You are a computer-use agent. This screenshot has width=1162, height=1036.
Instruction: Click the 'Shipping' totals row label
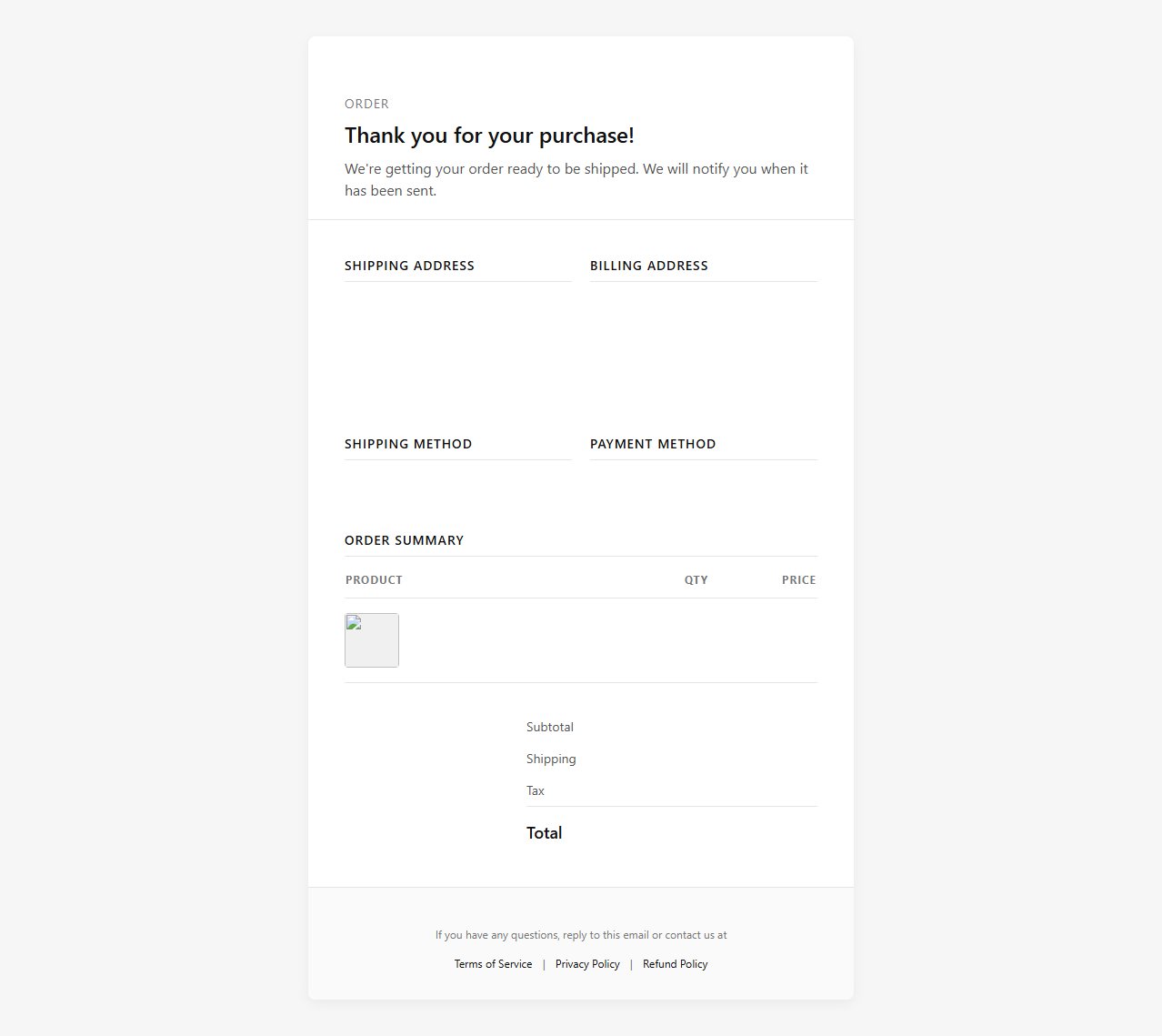551,759
